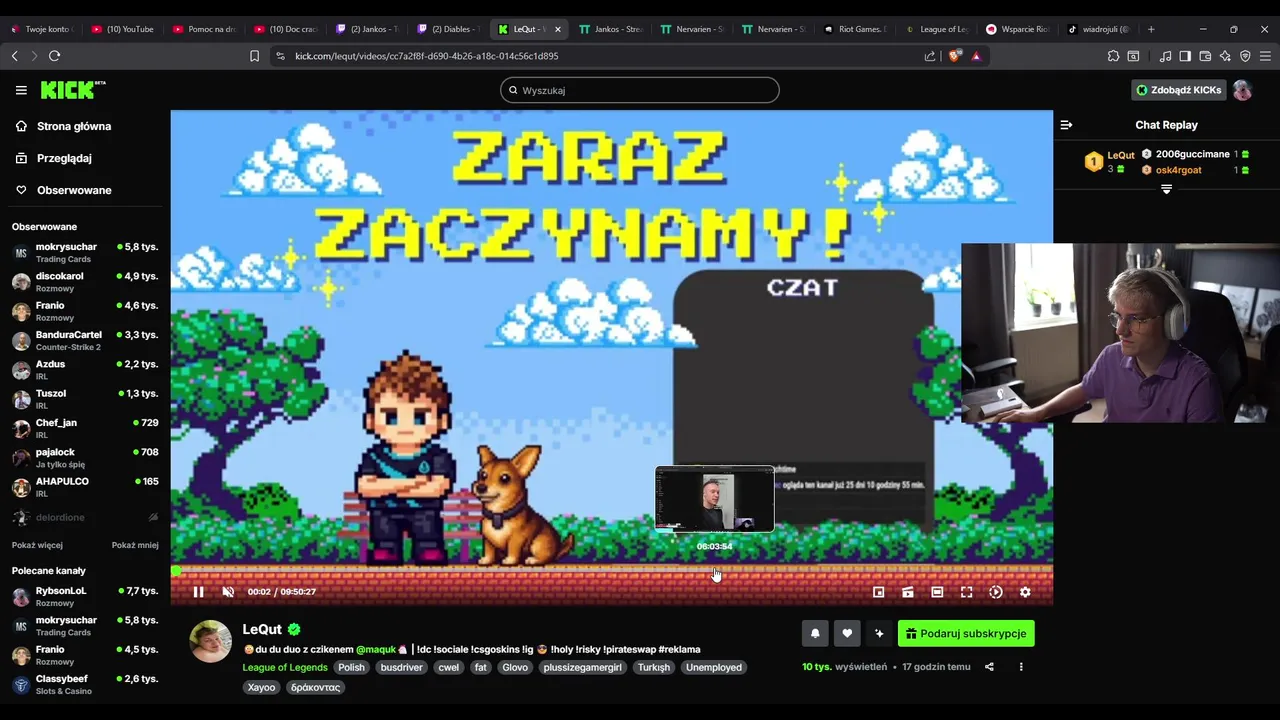Open the browser extensions puzzle icon
Viewport: 1280px width, 720px height.
tap(1113, 56)
